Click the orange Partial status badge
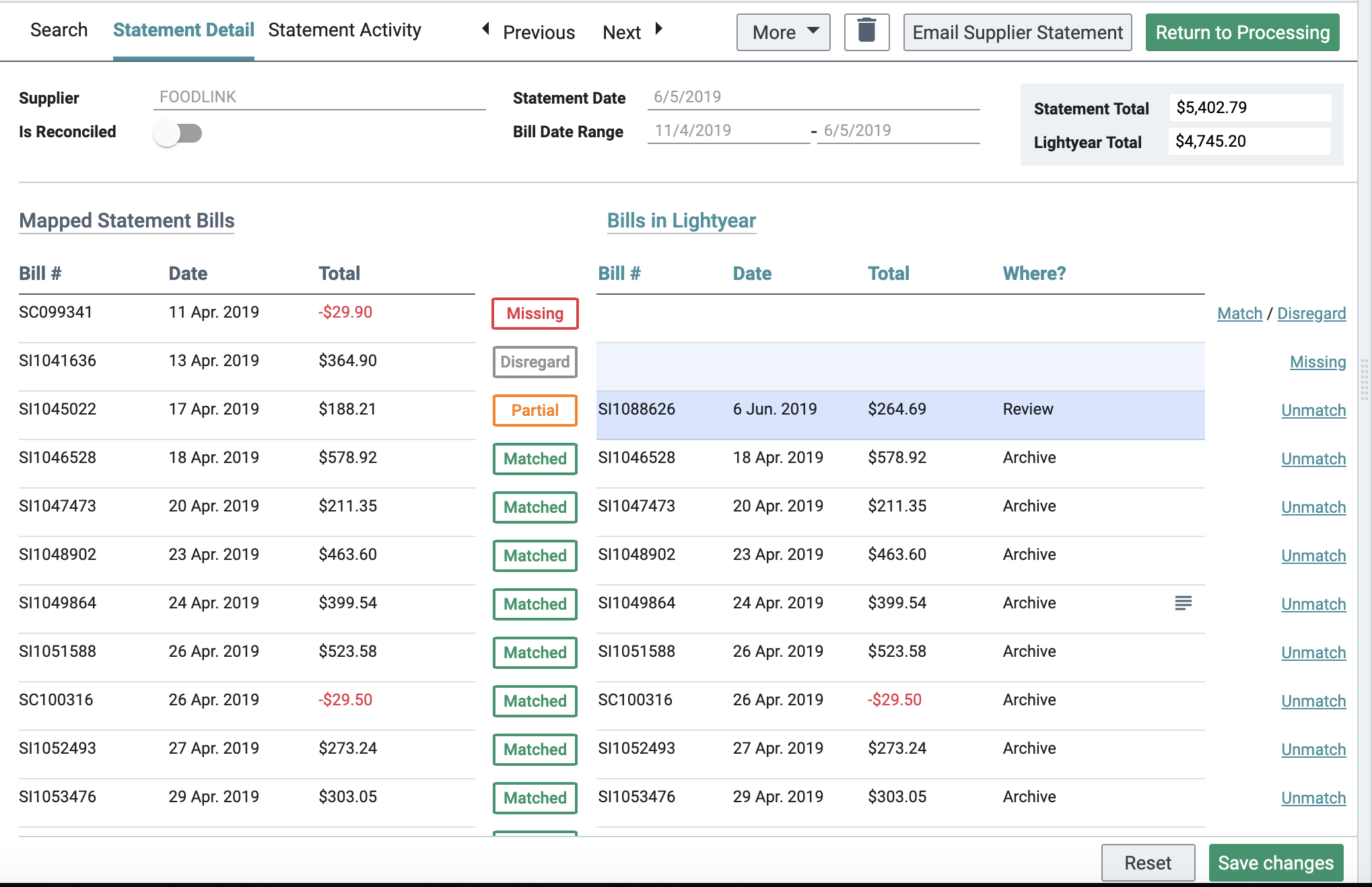The width and height of the screenshot is (1372, 887). [535, 411]
